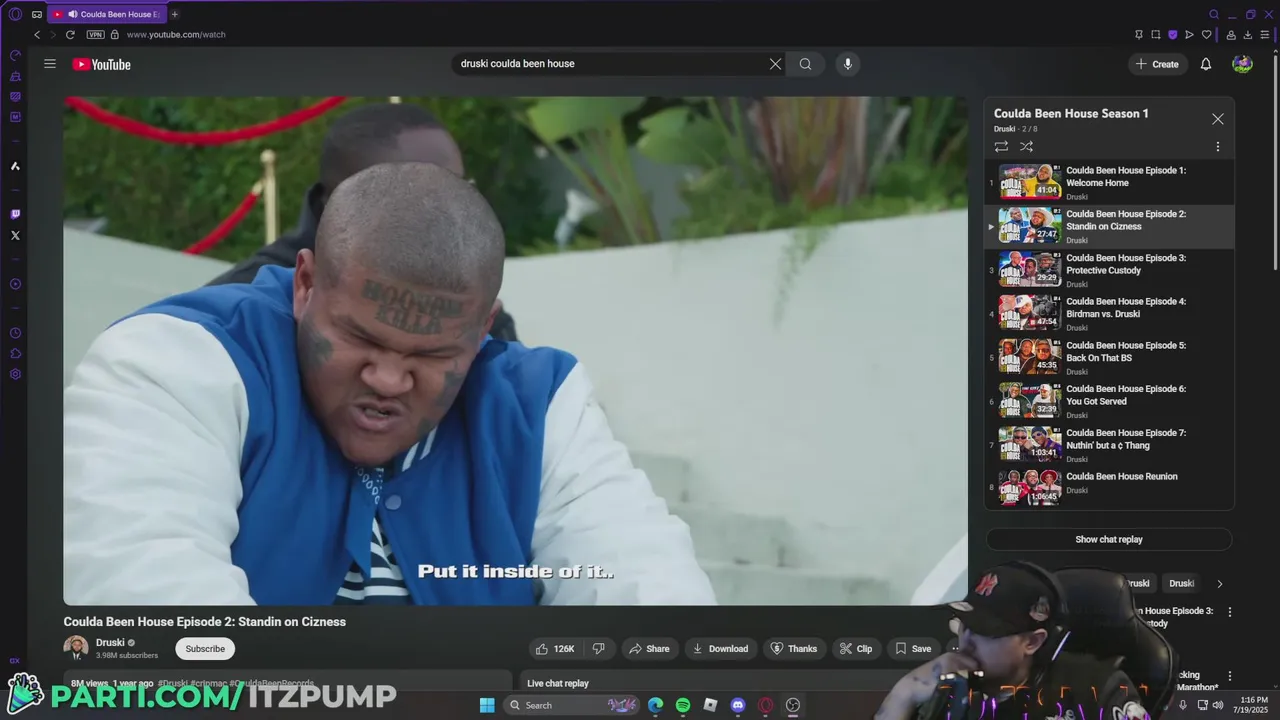Toggle loop playlist icon
This screenshot has height=720, width=1280.
[1001, 146]
